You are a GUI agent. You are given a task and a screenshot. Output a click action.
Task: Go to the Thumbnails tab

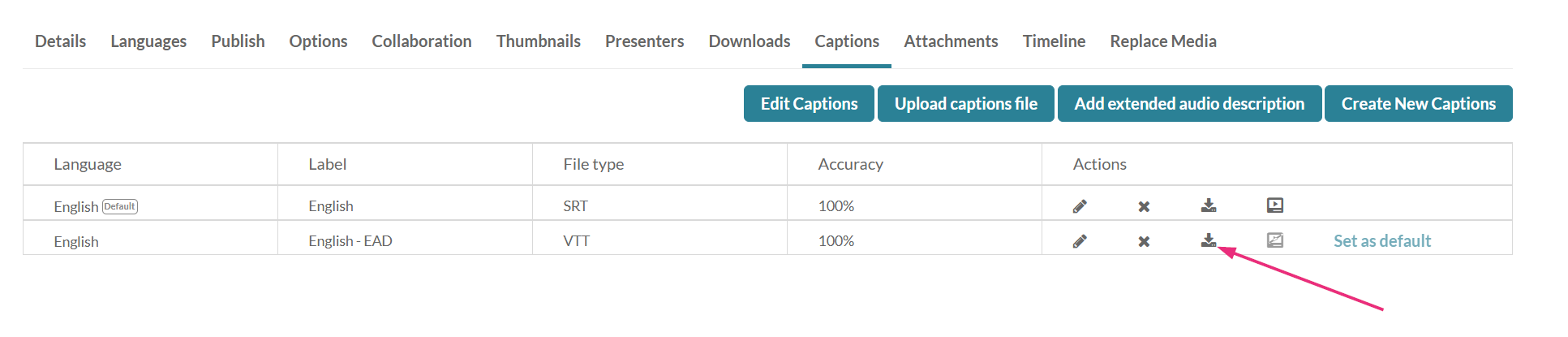539,41
